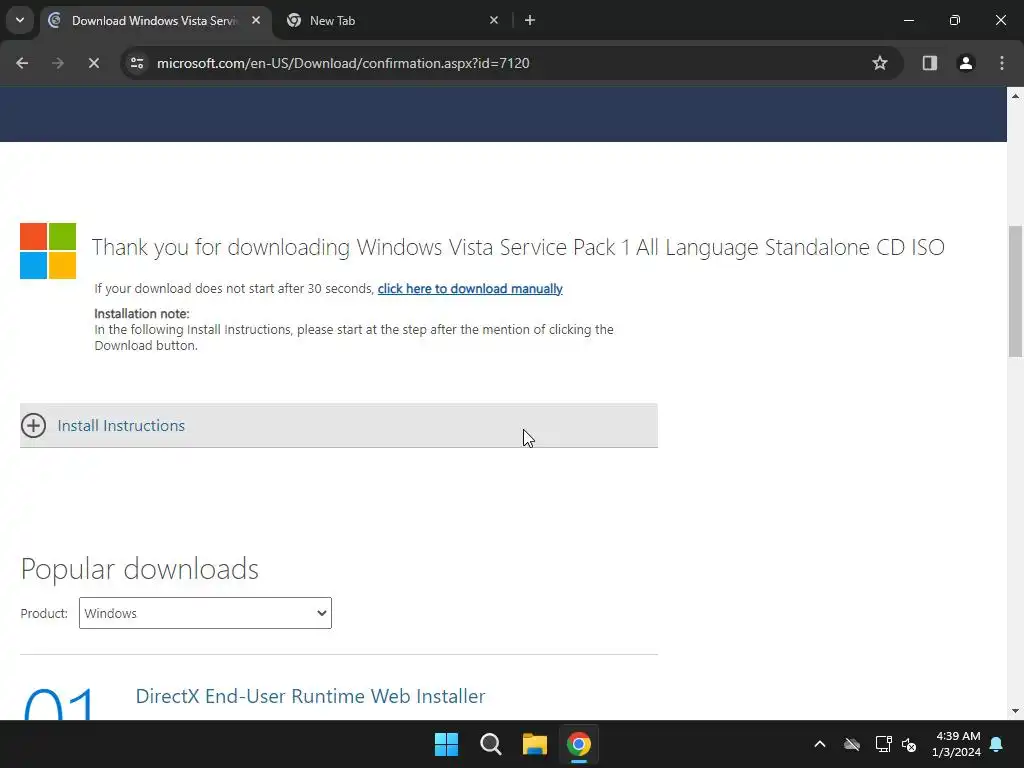Minimize the Chrome window
Viewport: 1024px width, 768px height.
pos(908,20)
